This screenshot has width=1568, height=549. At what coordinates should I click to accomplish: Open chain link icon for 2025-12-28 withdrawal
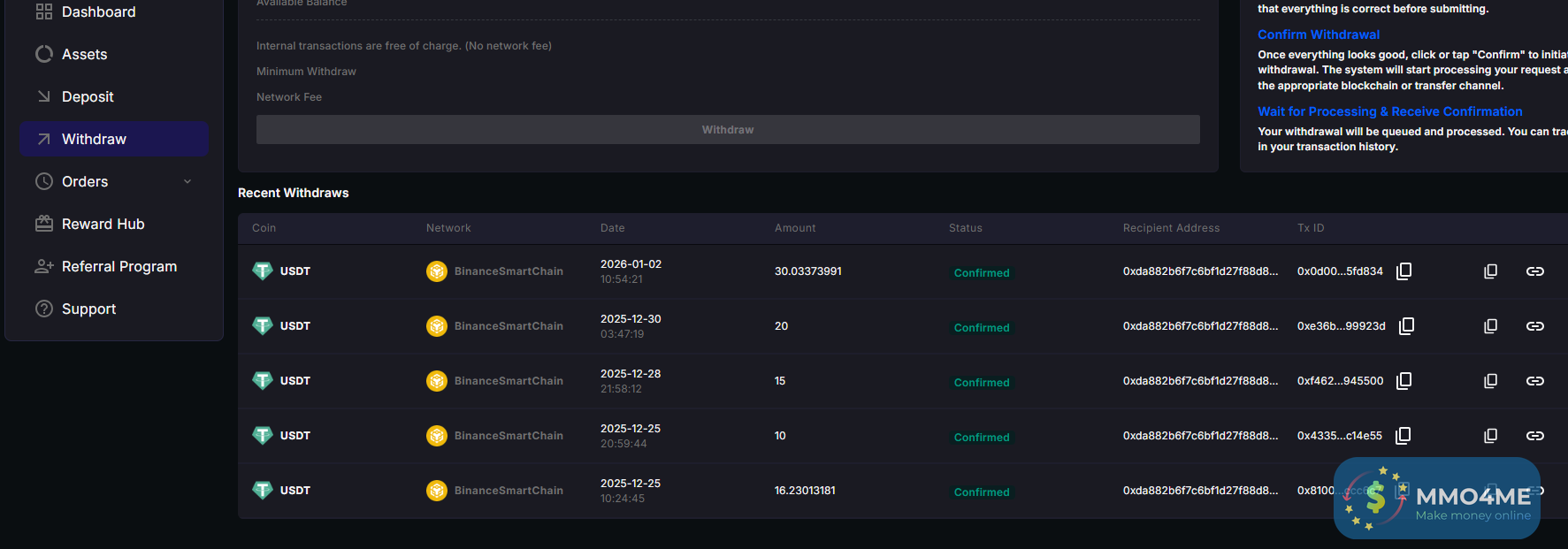pyautogui.click(x=1534, y=381)
